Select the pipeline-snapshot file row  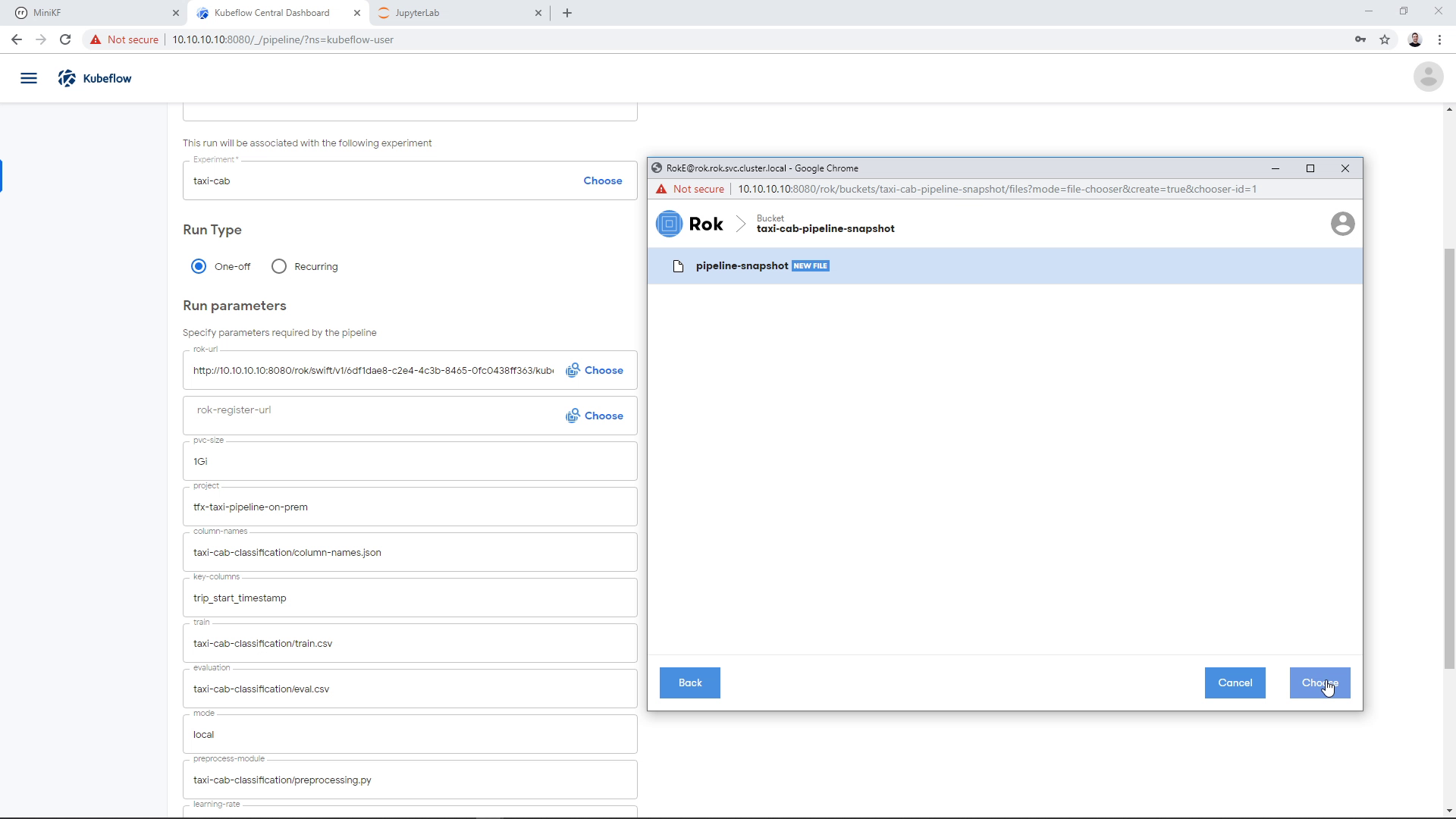1005,266
